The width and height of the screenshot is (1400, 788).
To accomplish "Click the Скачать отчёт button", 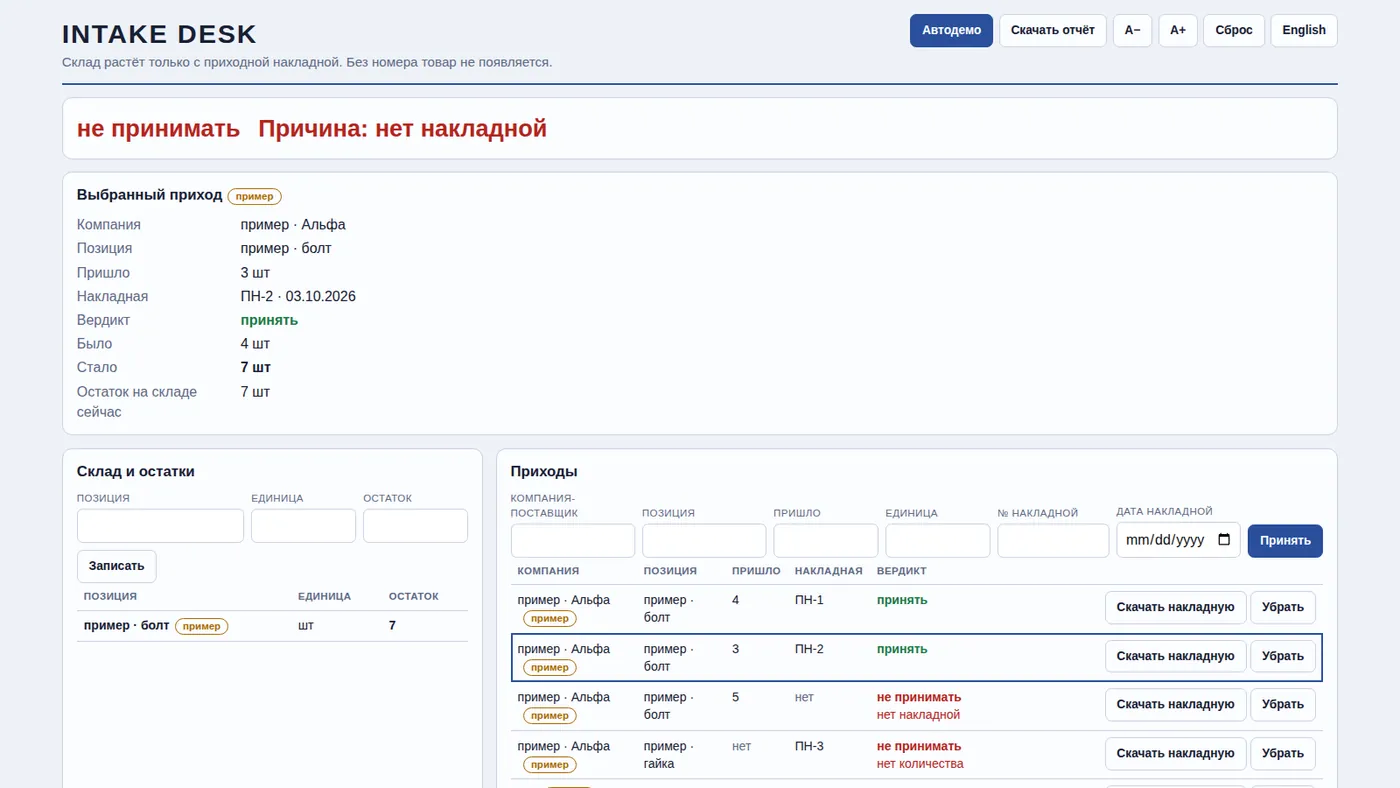I will (1052, 30).
